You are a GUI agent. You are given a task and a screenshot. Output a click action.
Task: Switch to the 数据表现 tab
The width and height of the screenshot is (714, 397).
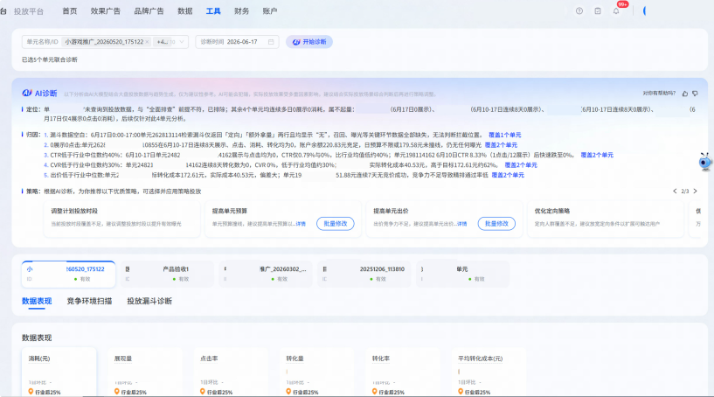click(37, 301)
